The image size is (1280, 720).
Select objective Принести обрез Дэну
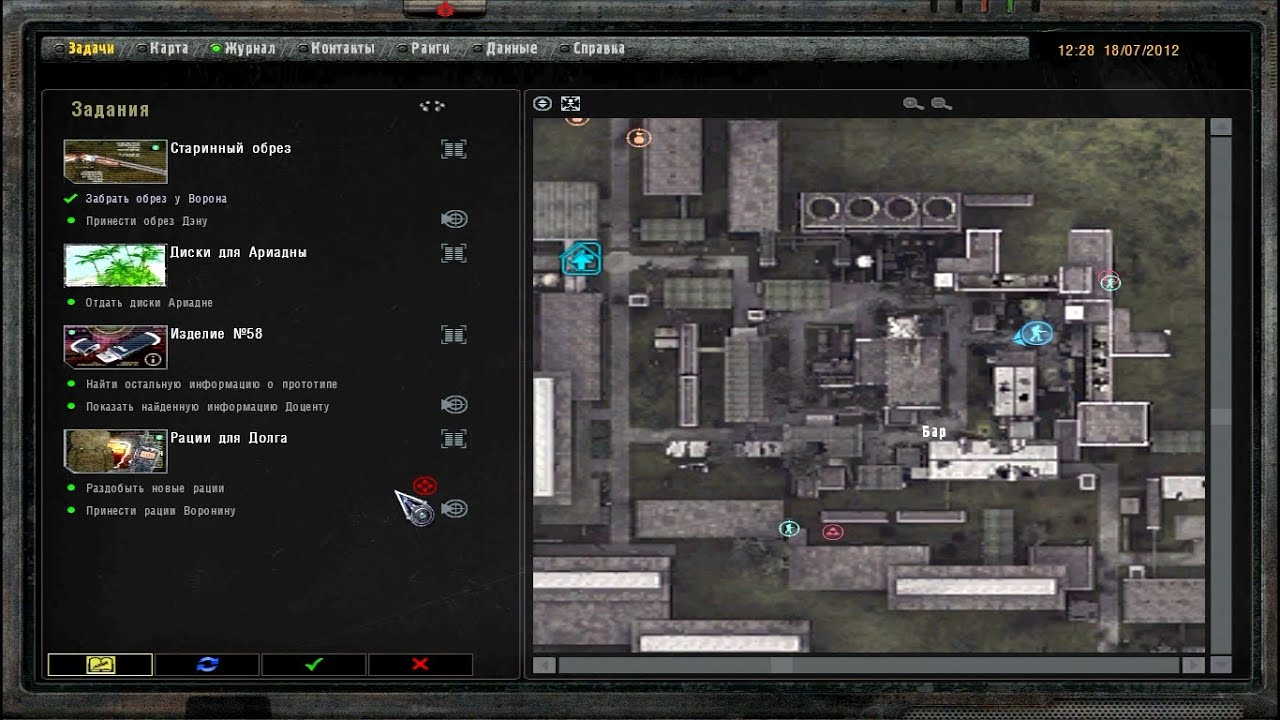point(147,221)
